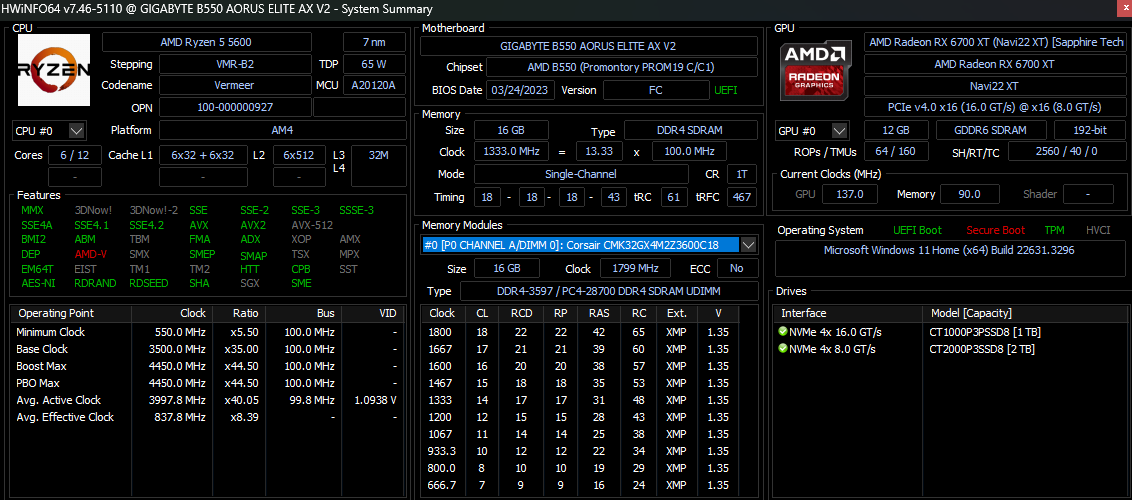1132x500 pixels.
Task: Click the A20120A MCU value
Action: 374,85
